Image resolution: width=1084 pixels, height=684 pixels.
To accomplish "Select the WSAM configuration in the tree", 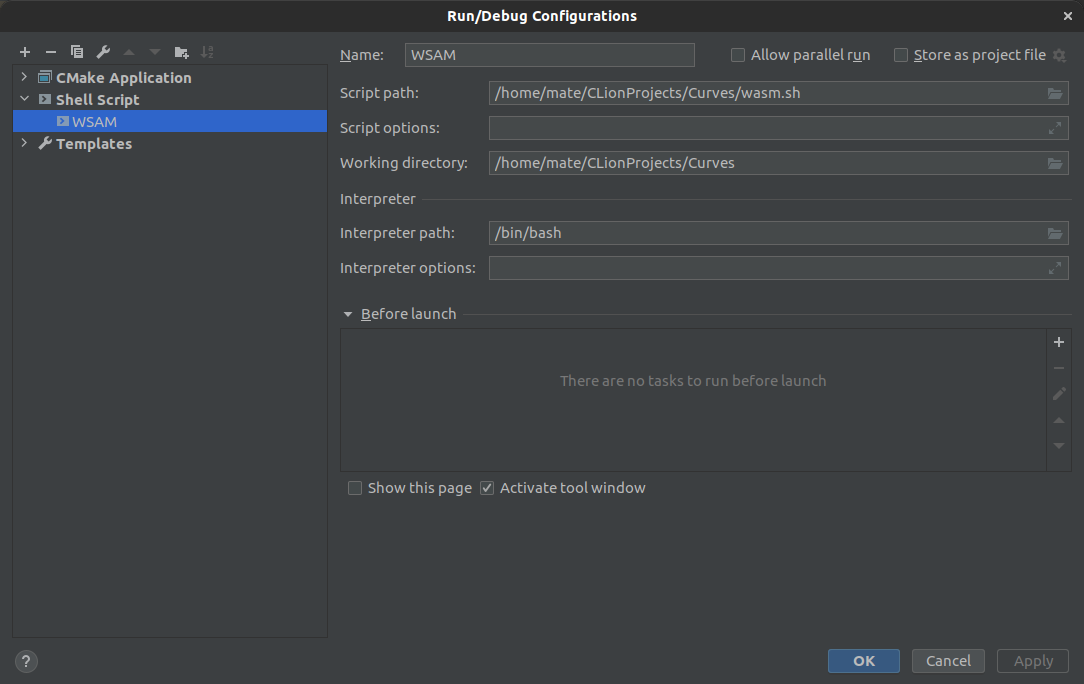I will click(x=94, y=122).
